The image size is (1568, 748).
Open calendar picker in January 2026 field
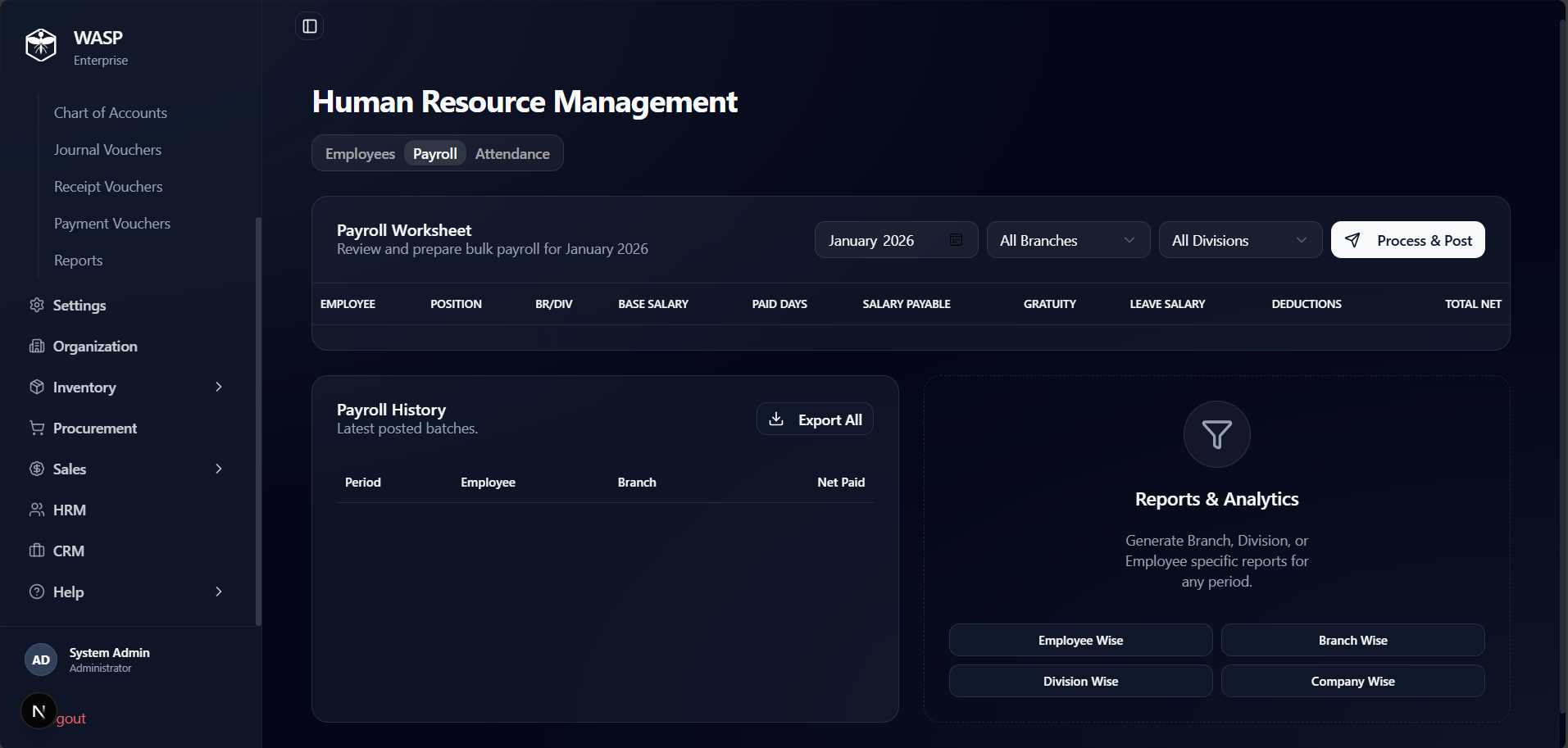pos(956,240)
